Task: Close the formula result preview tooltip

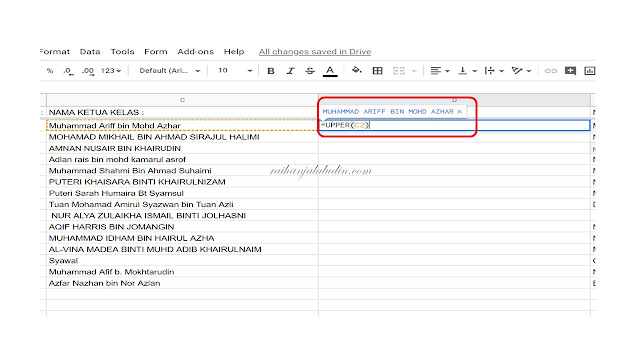Action: point(460,111)
